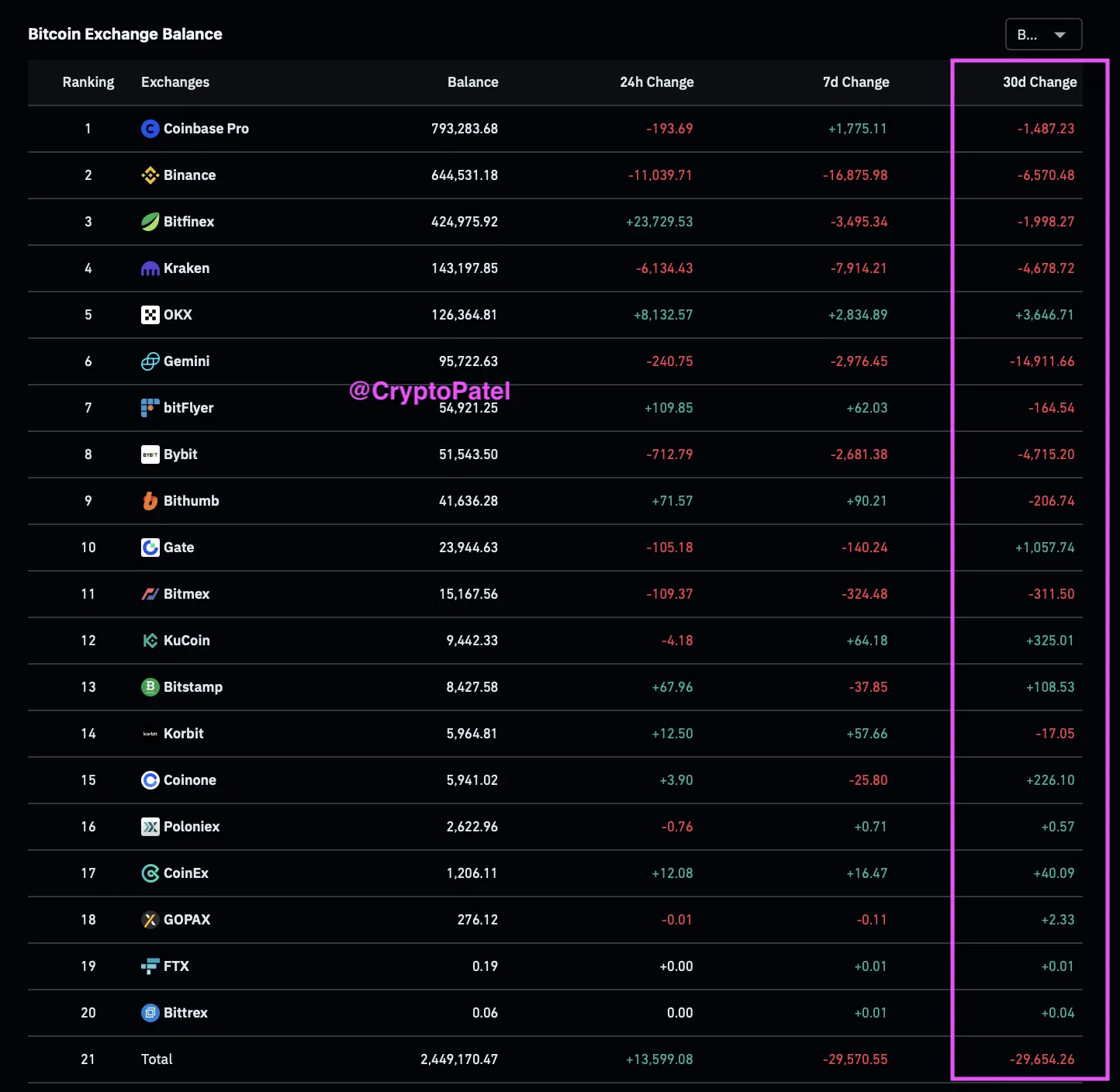Select Bitfinex 24h change +23,729.53
Viewport: 1120px width, 1092px height.
[659, 222]
